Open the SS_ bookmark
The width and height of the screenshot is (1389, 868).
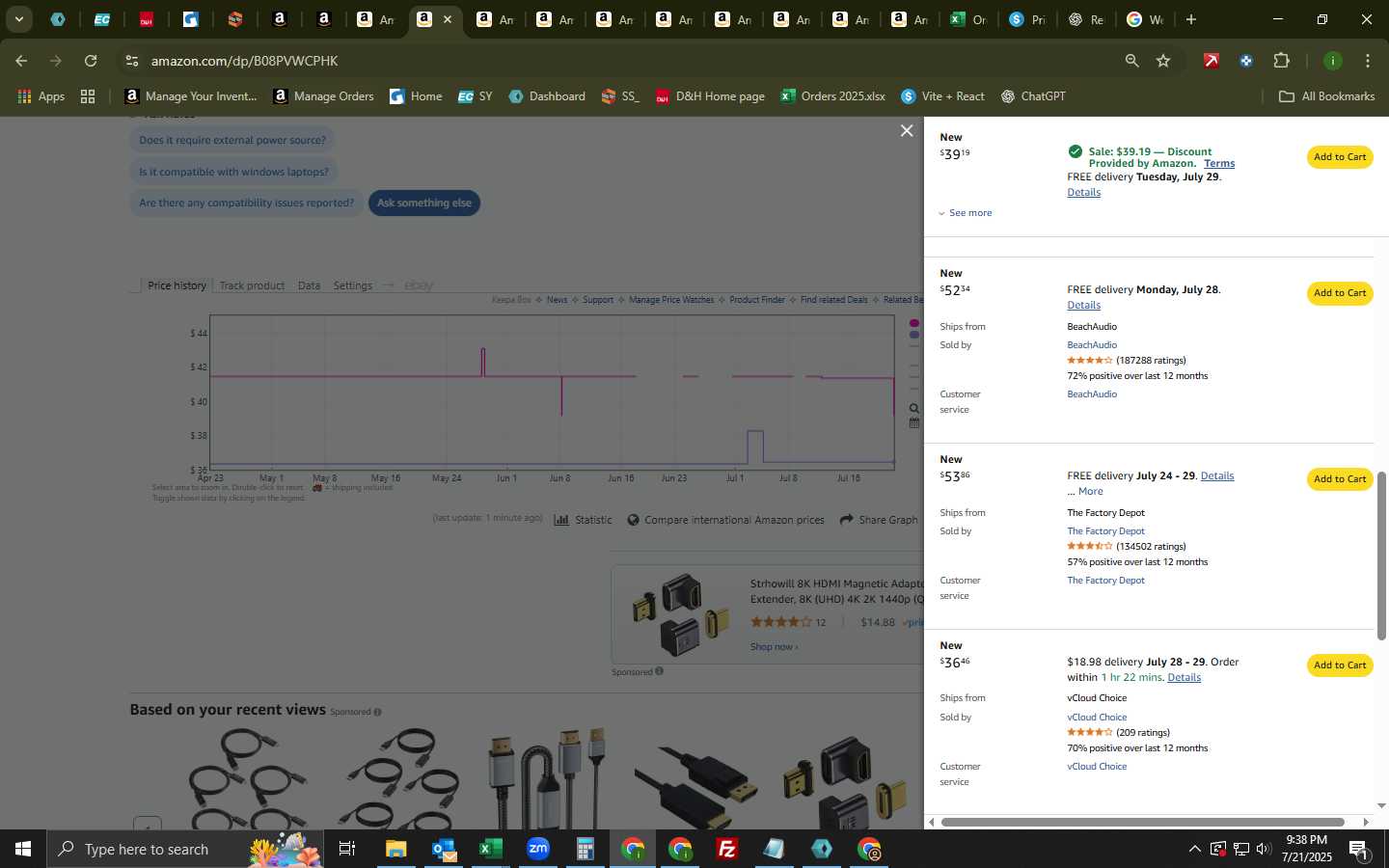pyautogui.click(x=620, y=96)
